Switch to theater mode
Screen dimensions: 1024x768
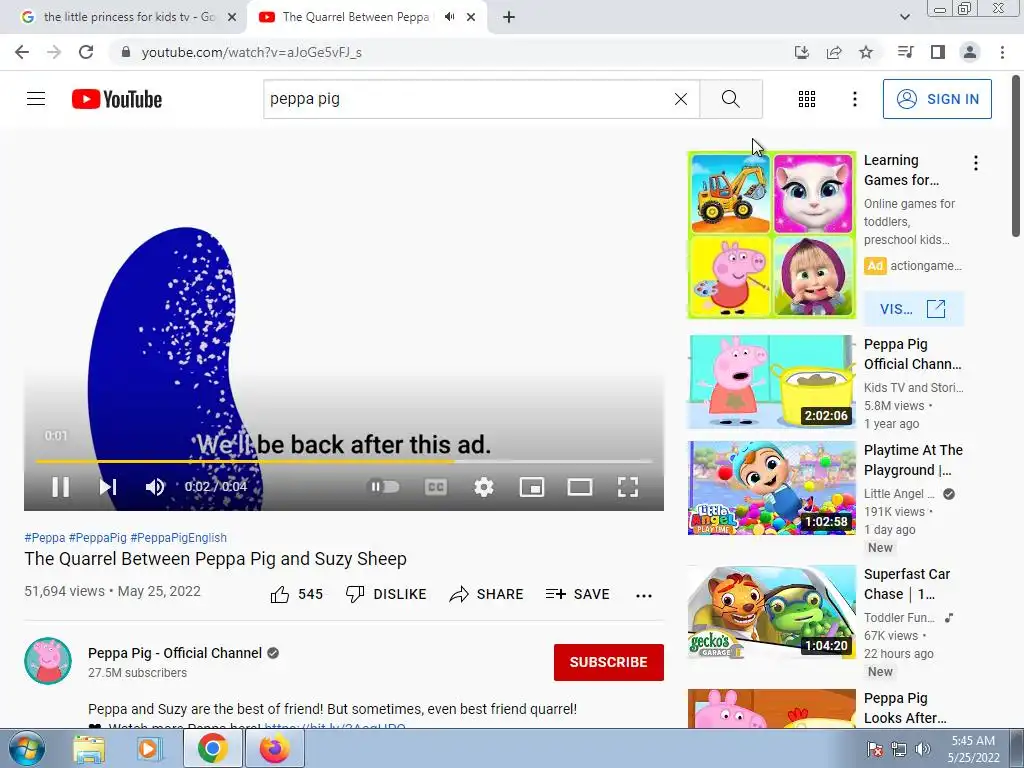pos(580,487)
